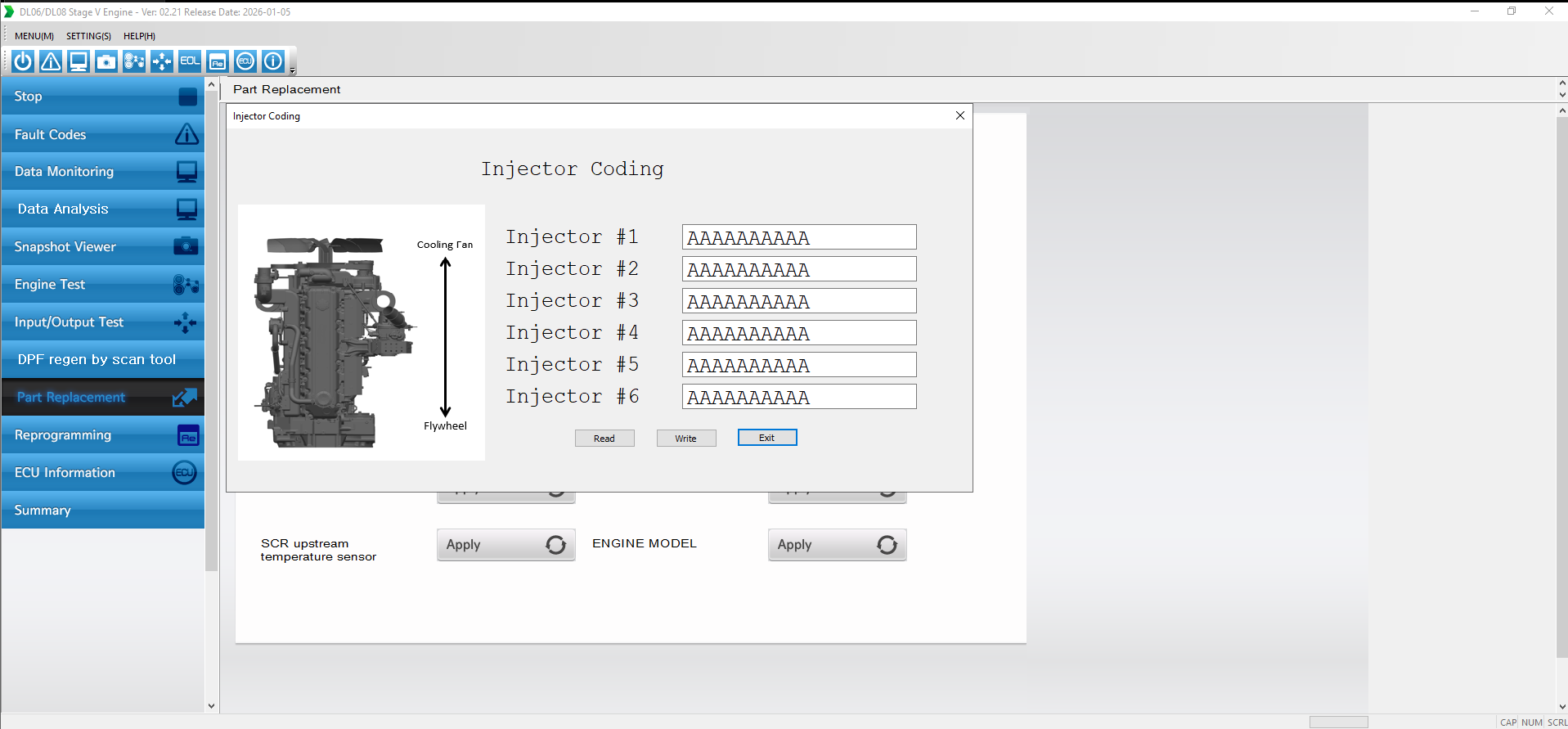
Task: Click the "SCR upstream temperature sensor" label
Action: click(318, 550)
